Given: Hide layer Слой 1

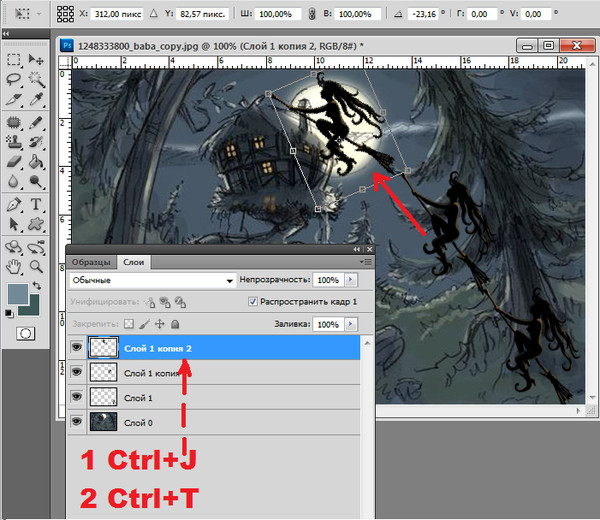Looking at the screenshot, I should (77, 397).
